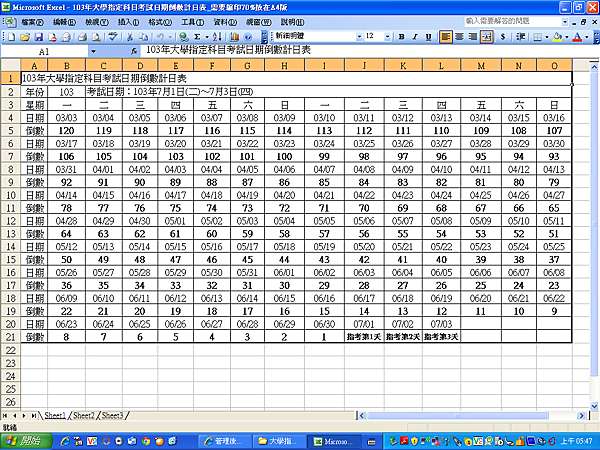Select the Sheet1 tab
600x450 pixels.
pyautogui.click(x=55, y=415)
